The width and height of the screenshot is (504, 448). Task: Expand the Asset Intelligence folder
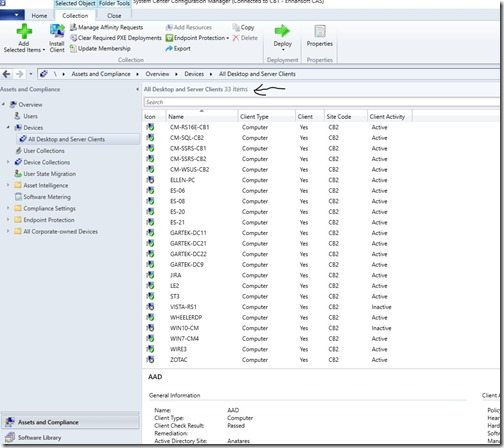tap(8, 185)
